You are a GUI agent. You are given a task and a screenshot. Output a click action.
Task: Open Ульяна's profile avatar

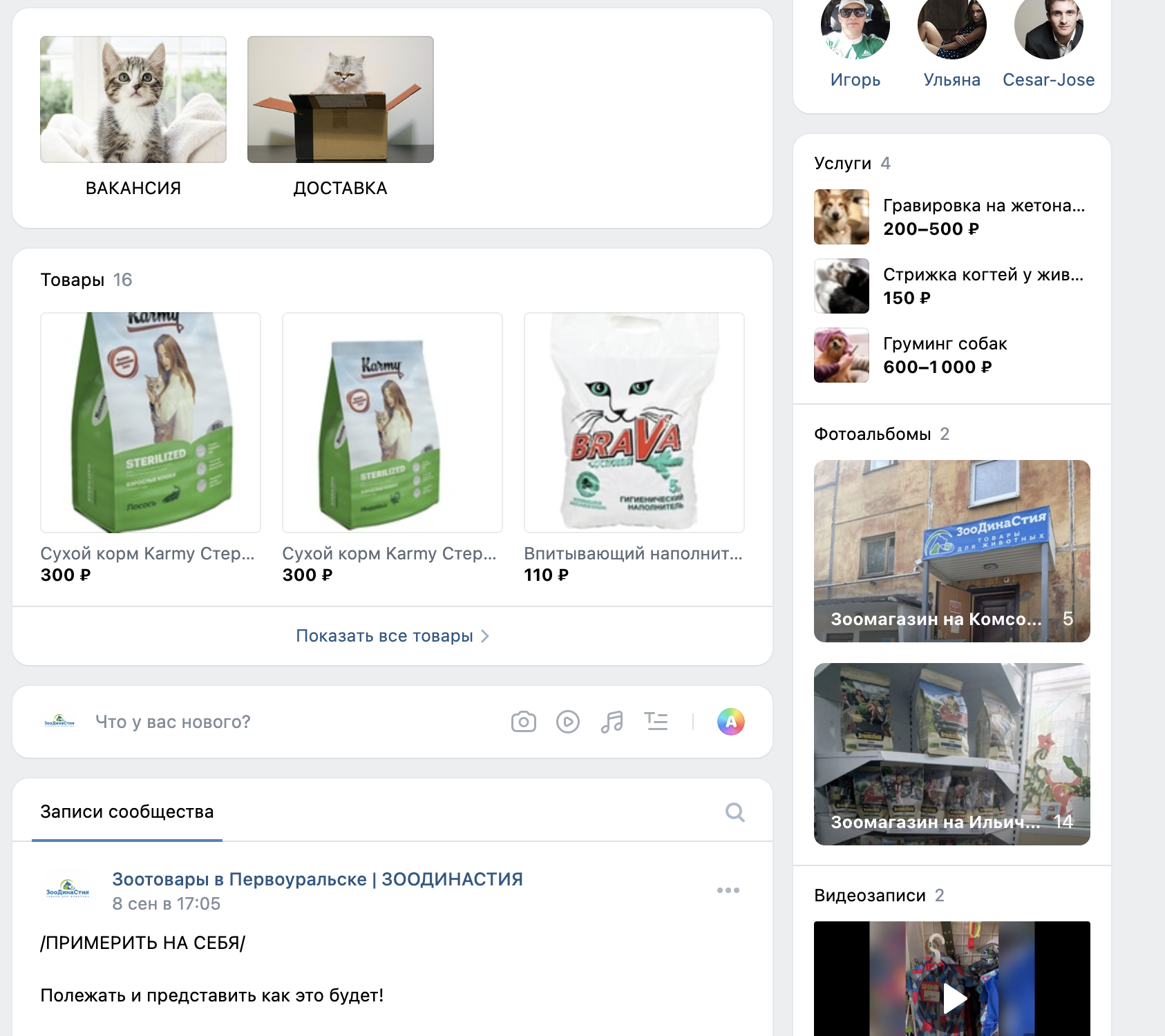click(951, 29)
